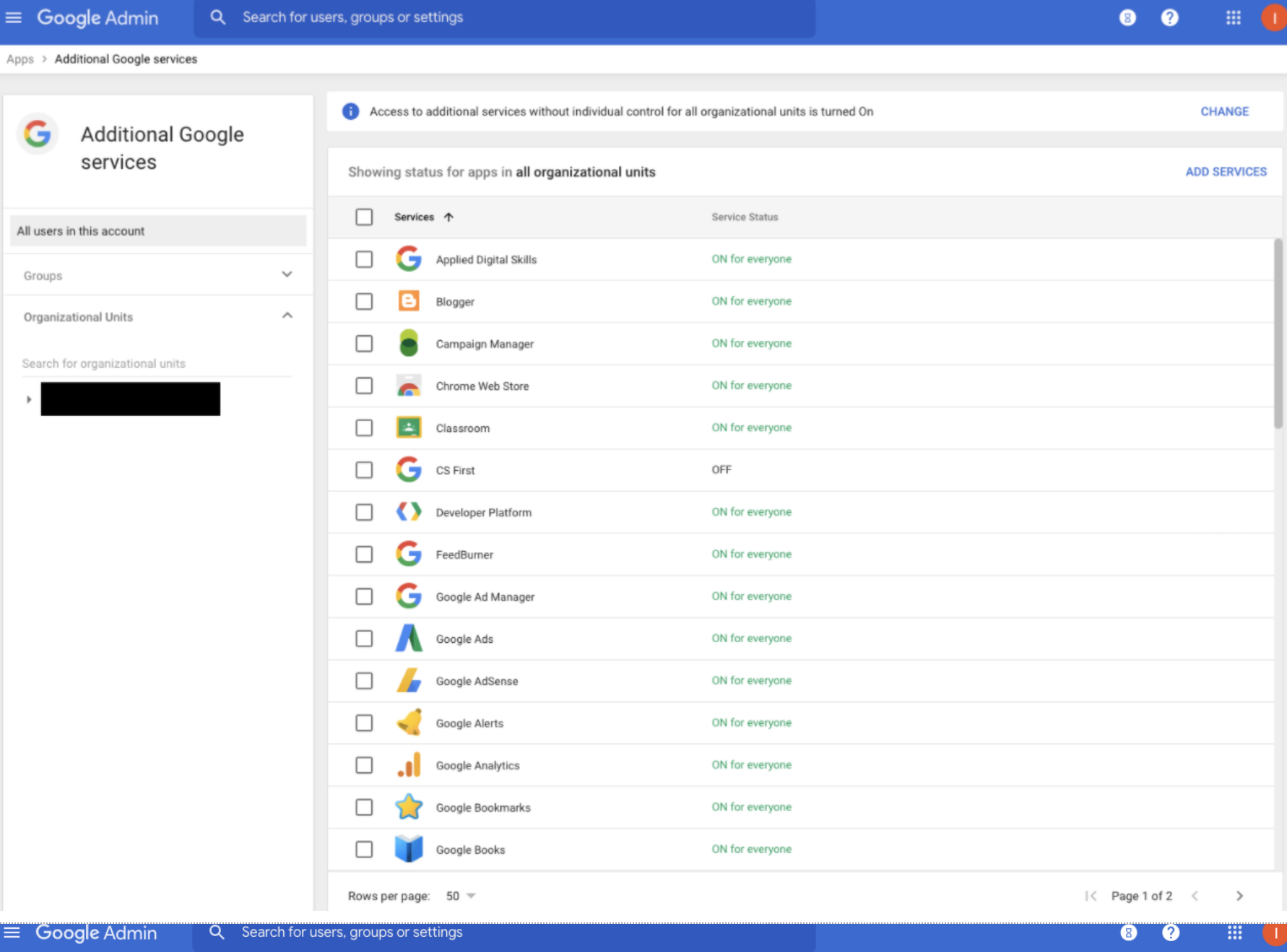Check the checkbox next to Google Ads
The image size is (1287, 952).
(x=364, y=639)
